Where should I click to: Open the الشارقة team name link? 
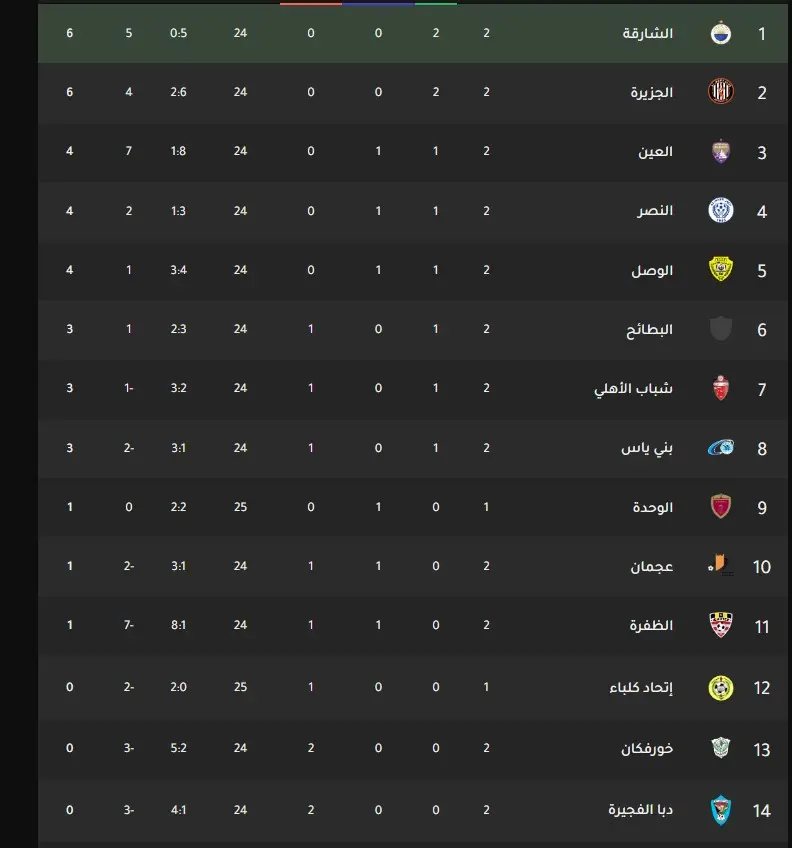[648, 34]
